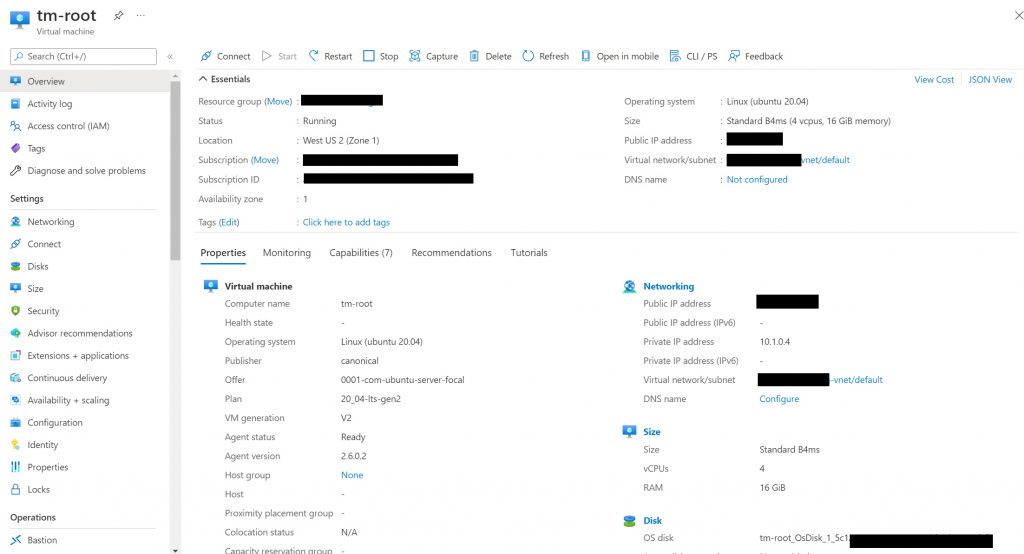The height and width of the screenshot is (554, 1024).
Task: Open JSON View link
Action: (x=990, y=80)
